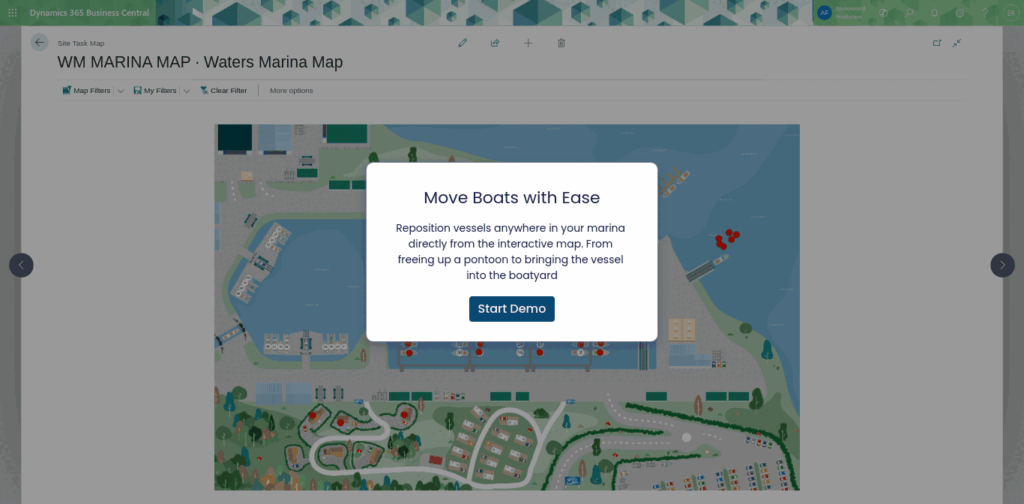Click the back arrow beside Site Task Map

pyautogui.click(x=40, y=42)
